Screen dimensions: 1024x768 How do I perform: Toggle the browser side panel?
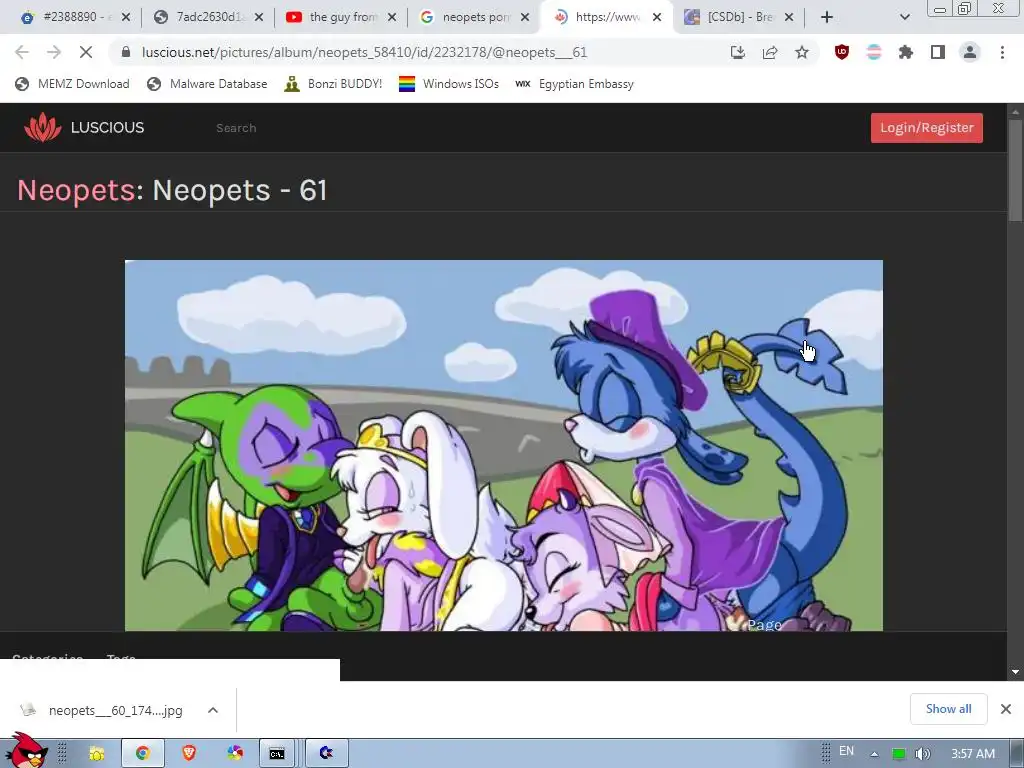point(938,52)
